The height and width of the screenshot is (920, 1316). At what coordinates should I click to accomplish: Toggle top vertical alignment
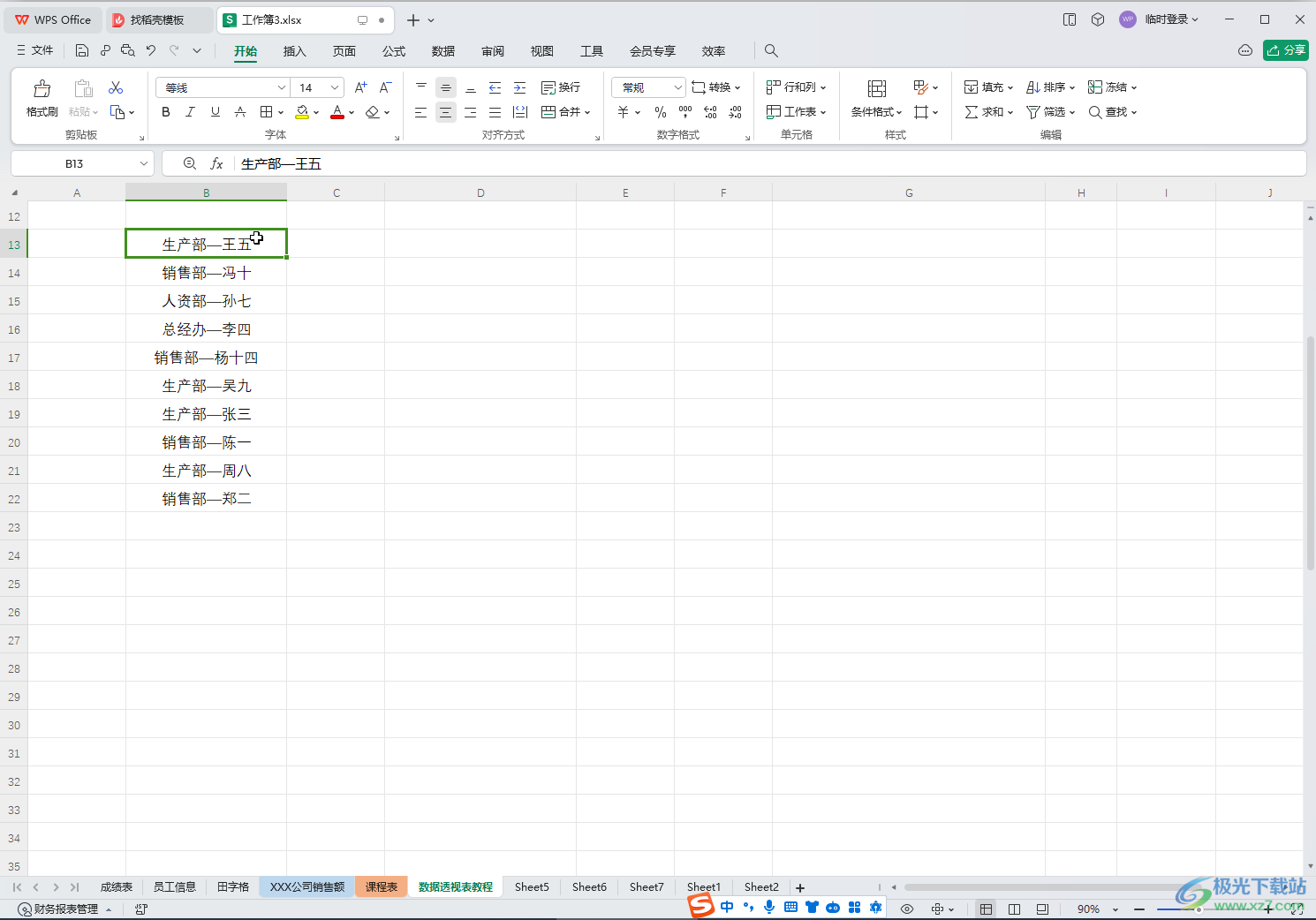pos(421,87)
